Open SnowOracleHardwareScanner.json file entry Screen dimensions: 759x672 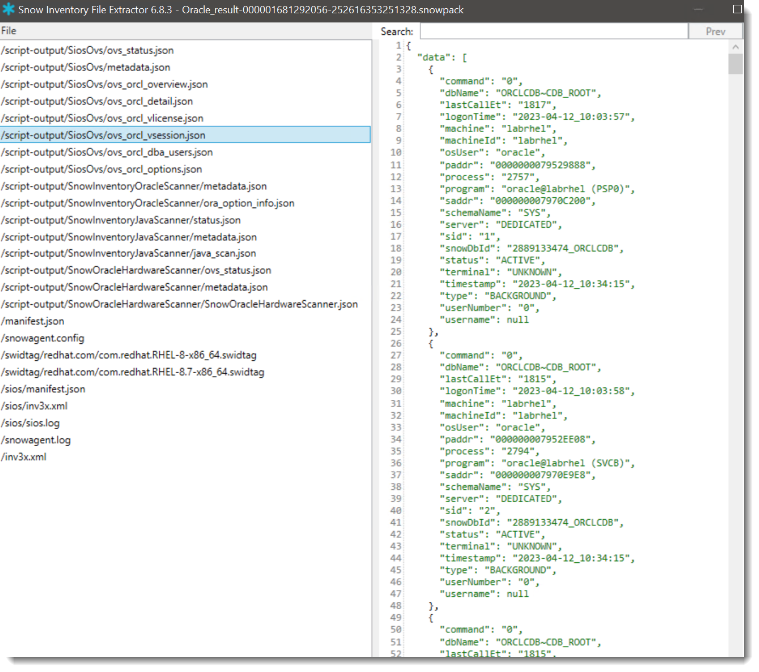180,304
